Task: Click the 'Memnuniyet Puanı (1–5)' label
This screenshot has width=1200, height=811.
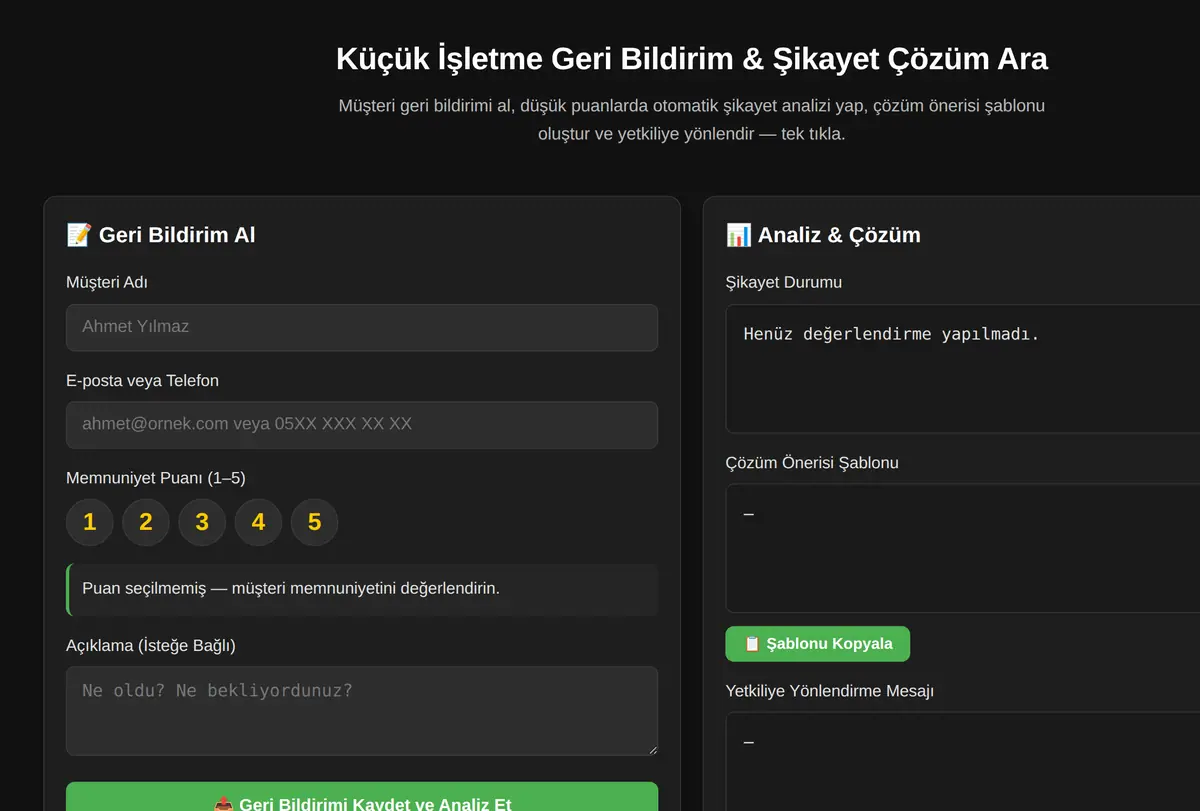Action: (x=156, y=478)
